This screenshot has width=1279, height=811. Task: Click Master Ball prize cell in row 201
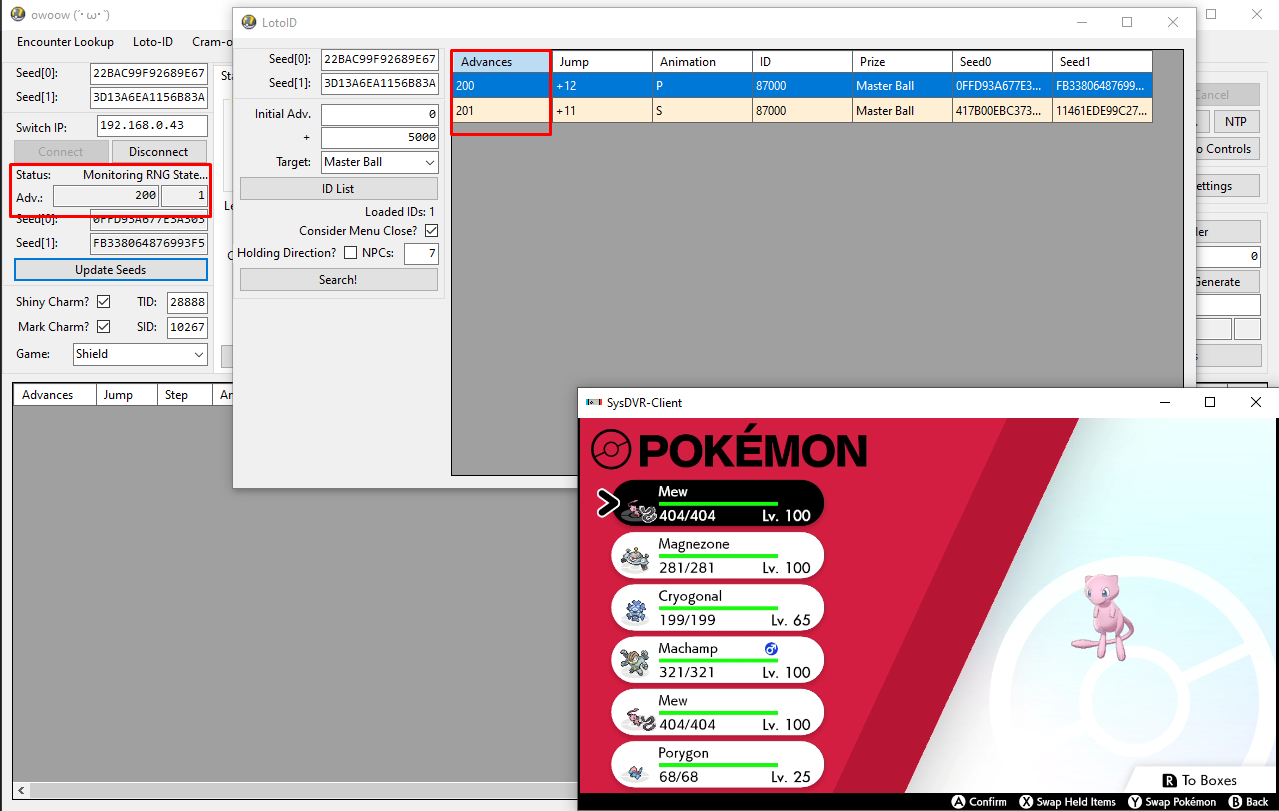[902, 111]
